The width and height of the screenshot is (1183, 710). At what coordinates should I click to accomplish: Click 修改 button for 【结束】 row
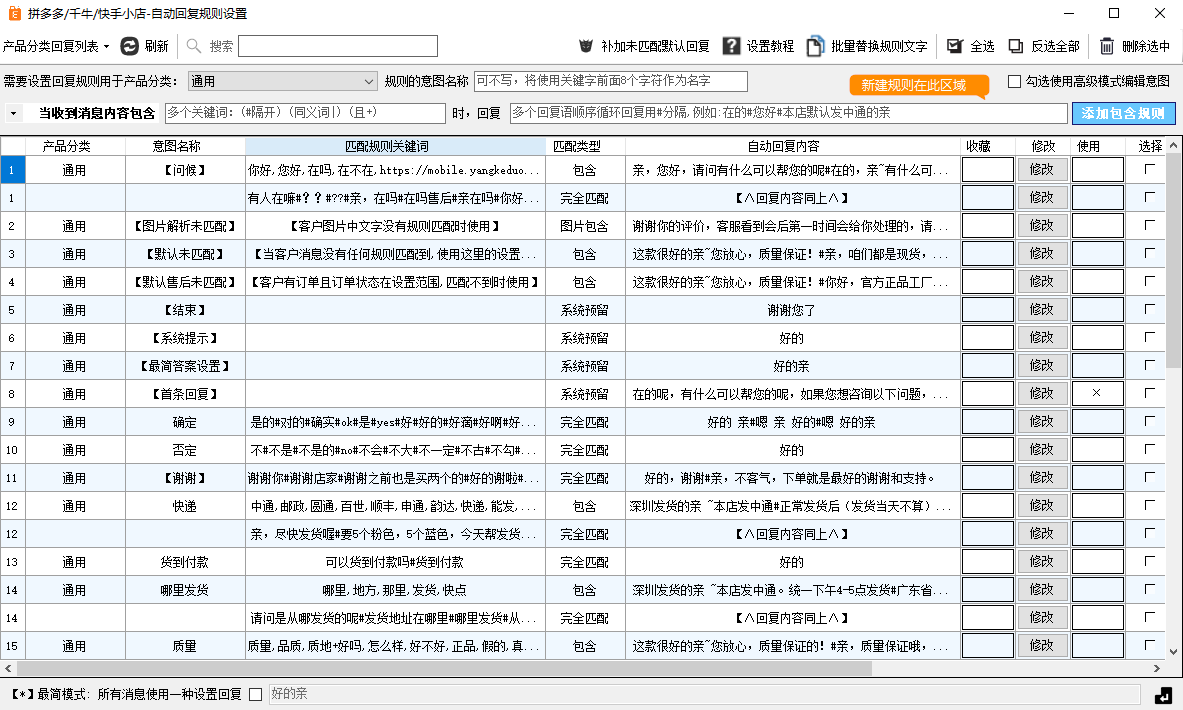(x=1042, y=310)
